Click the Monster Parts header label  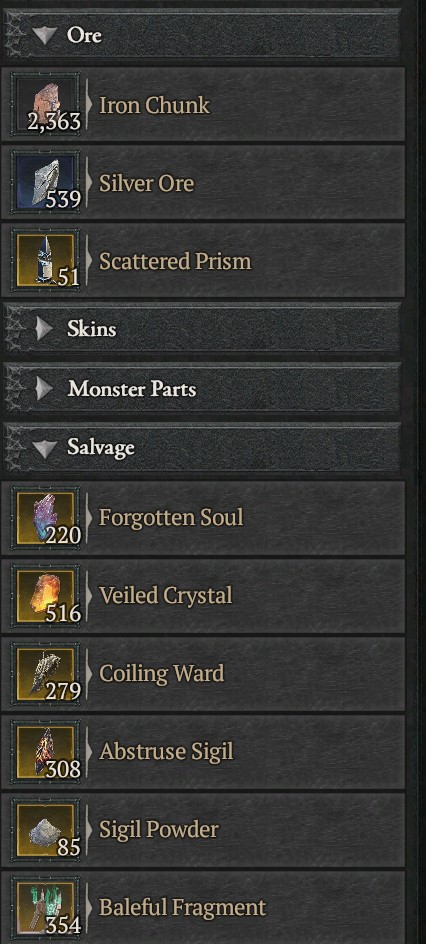pos(132,389)
